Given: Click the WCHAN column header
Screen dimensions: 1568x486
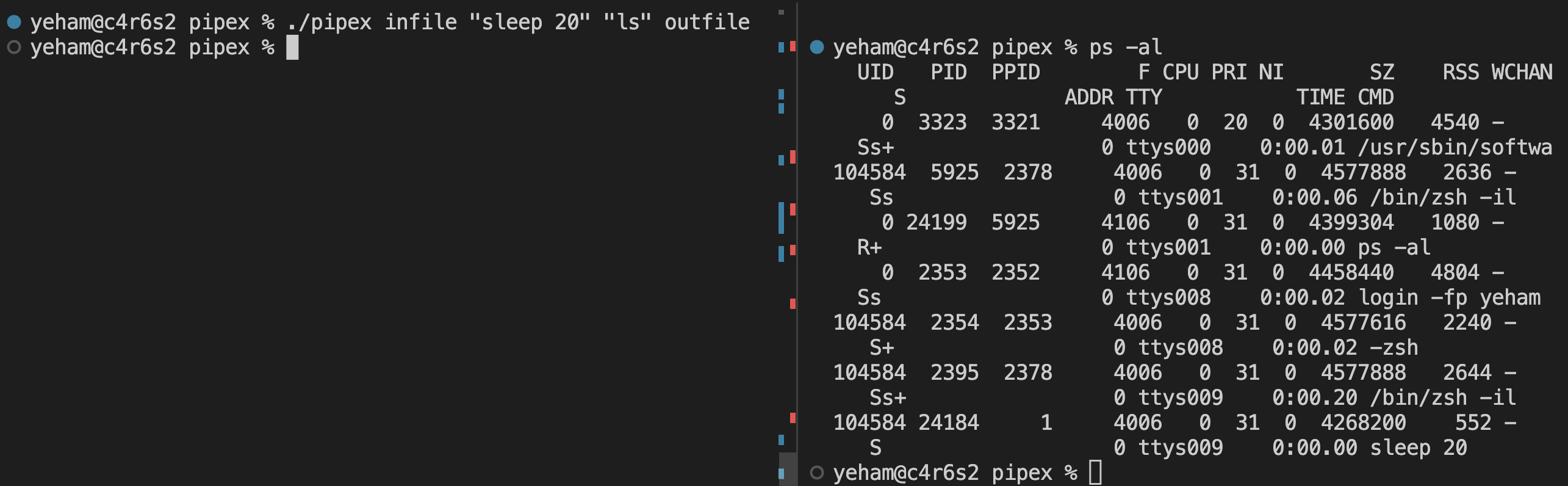Looking at the screenshot, I should tap(1522, 73).
